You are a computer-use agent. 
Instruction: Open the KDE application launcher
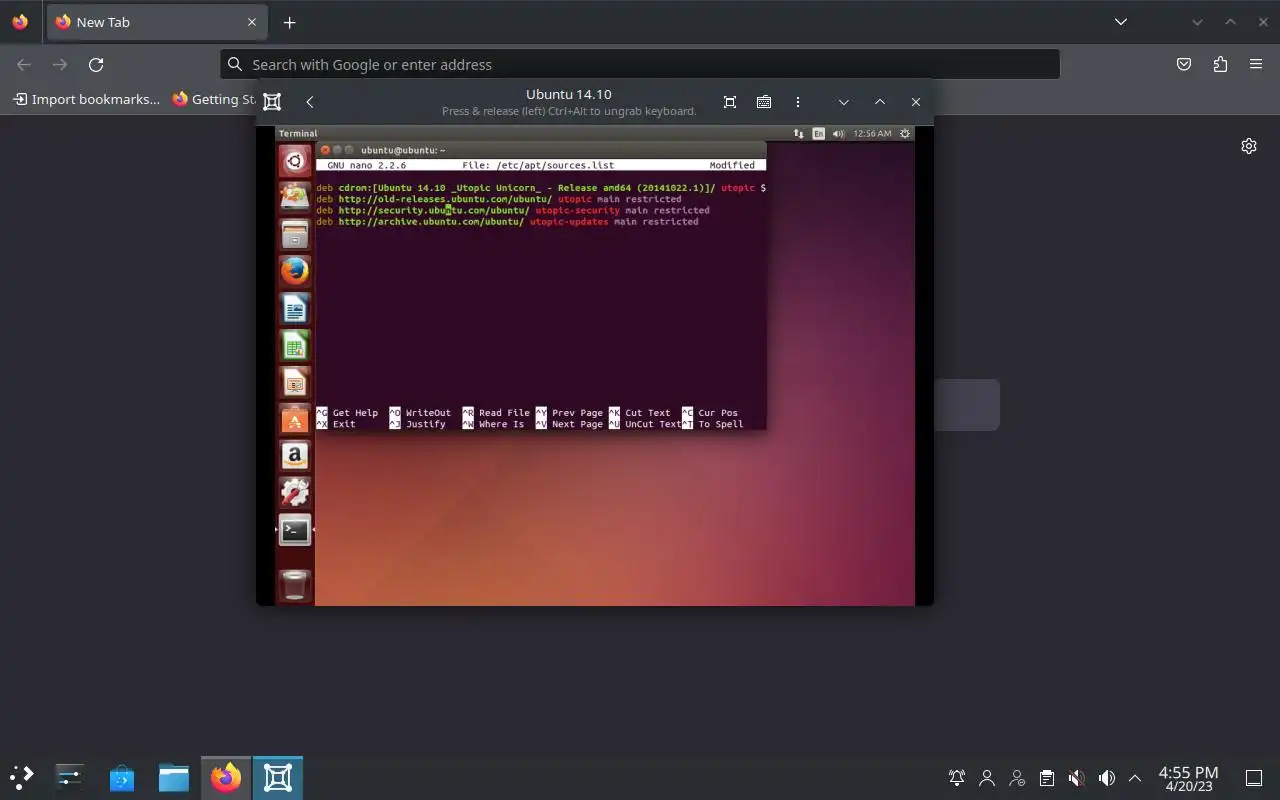(x=22, y=777)
